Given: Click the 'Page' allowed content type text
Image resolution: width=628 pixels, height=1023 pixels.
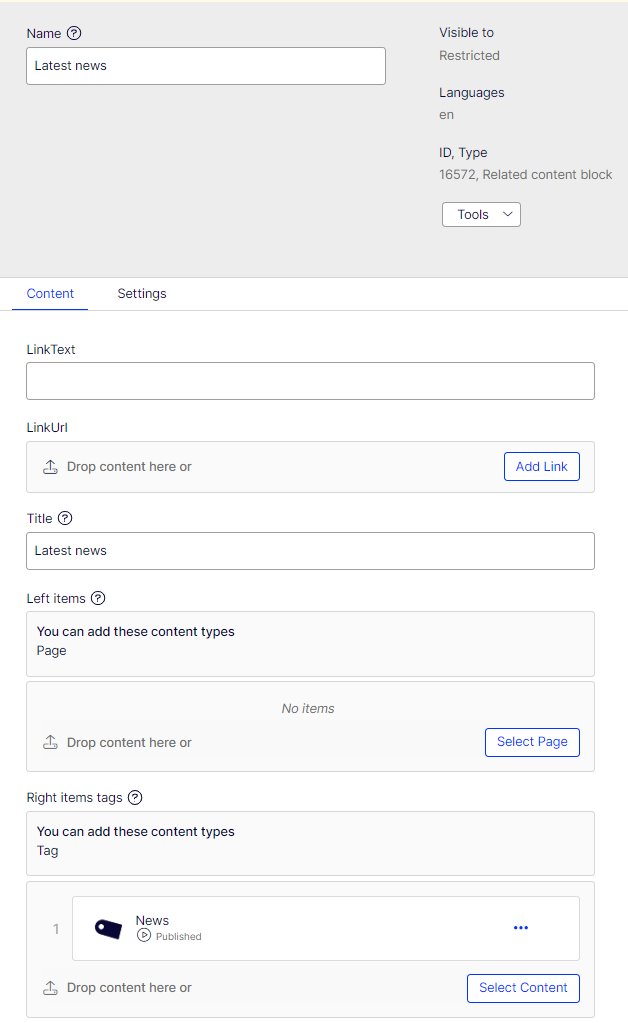Looking at the screenshot, I should tap(52, 650).
